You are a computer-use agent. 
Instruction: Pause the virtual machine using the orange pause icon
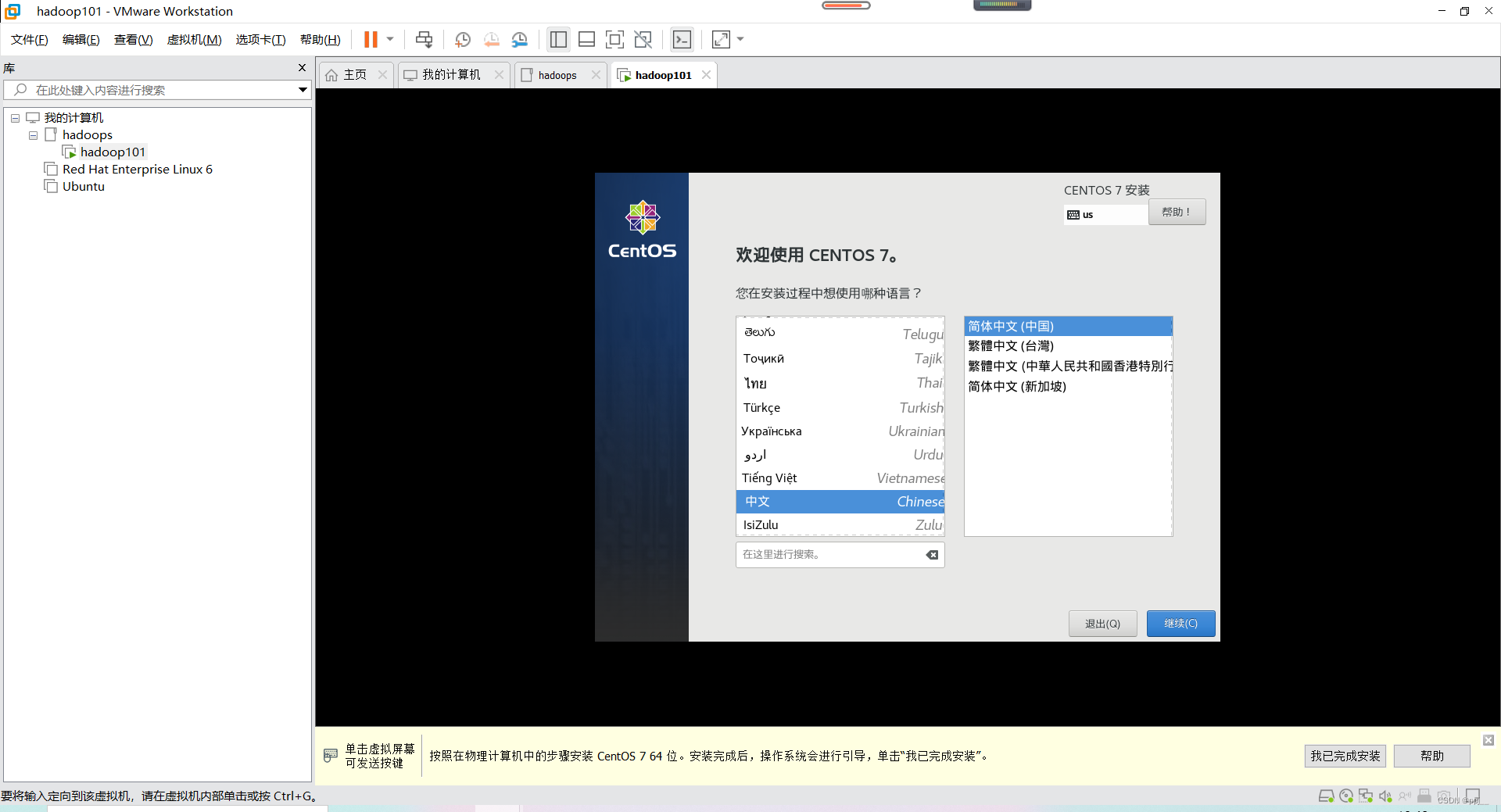(x=371, y=39)
